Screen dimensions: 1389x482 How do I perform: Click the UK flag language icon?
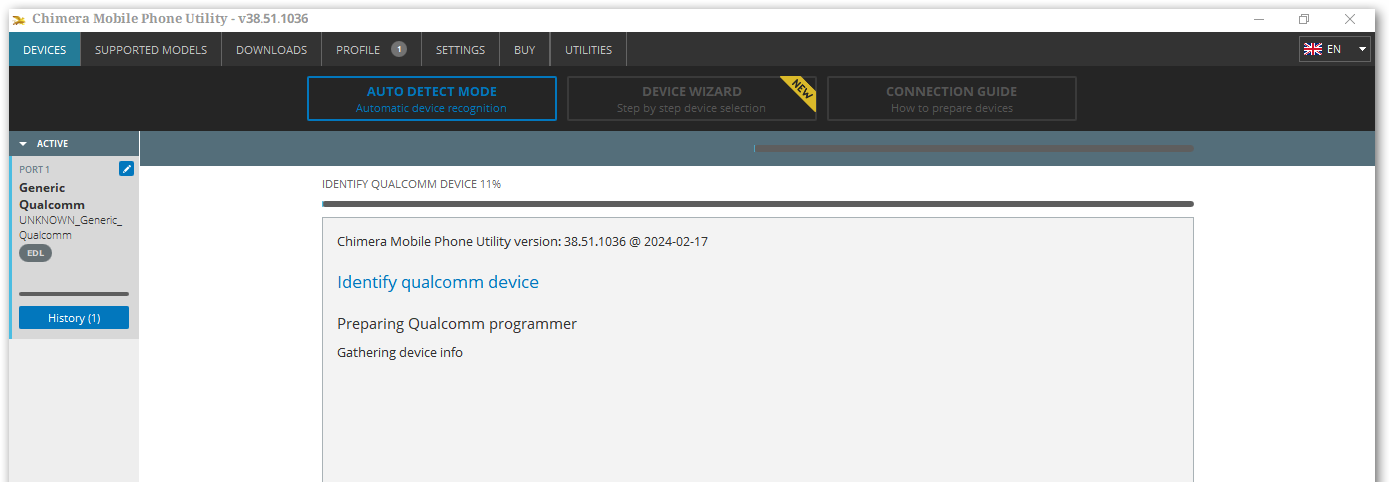tap(1313, 49)
